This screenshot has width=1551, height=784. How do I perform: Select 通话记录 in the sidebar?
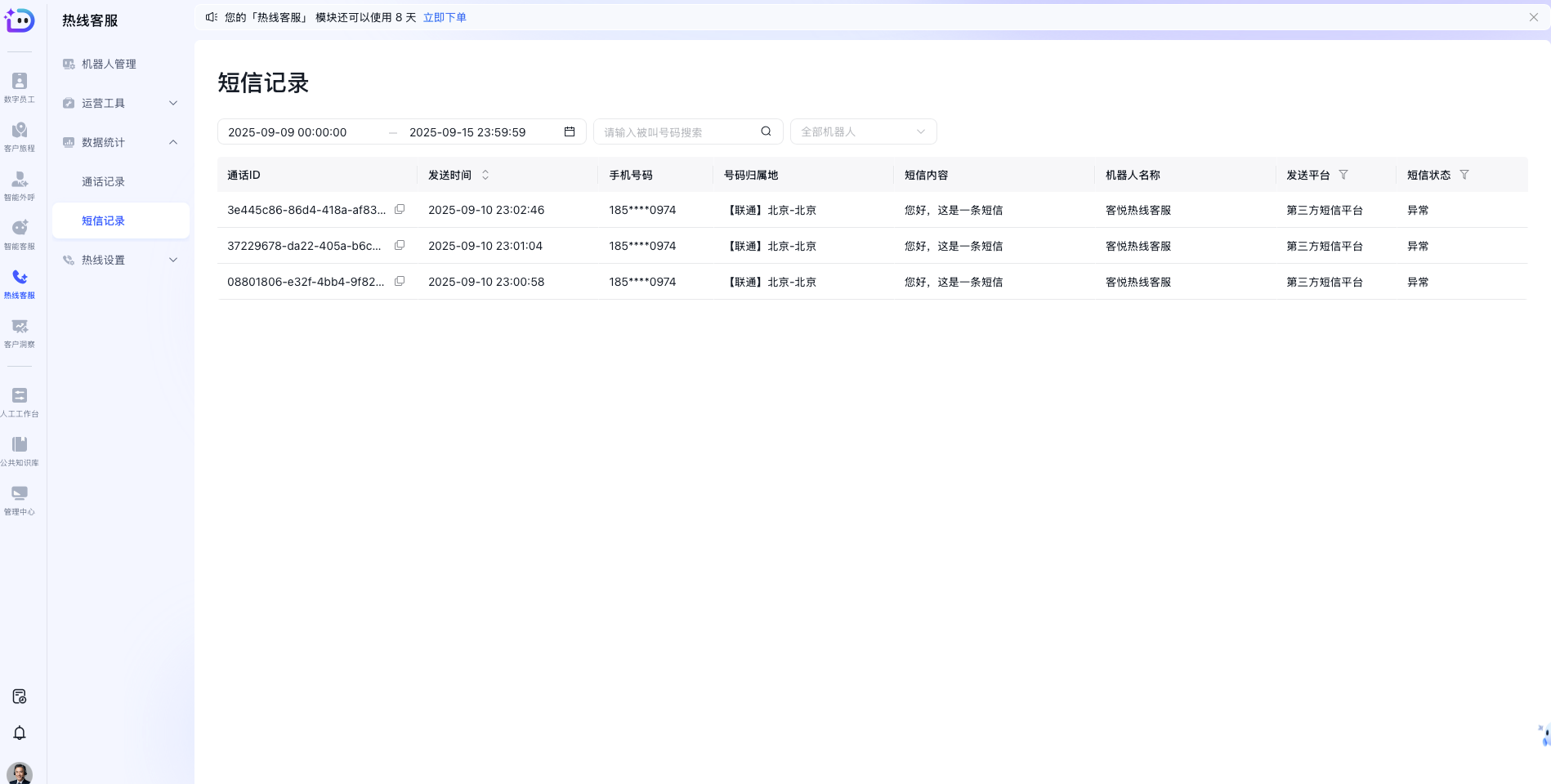click(x=104, y=181)
